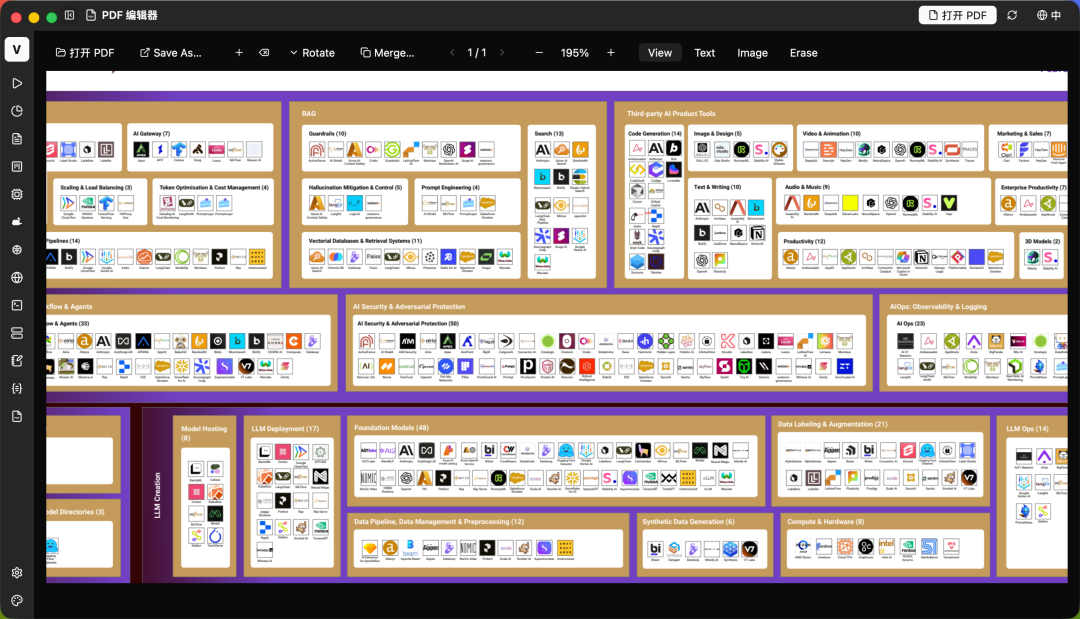The image size is (1080, 619).
Task: Click Data Labeling & Augmentation (21) heading
Action: pos(833,424)
